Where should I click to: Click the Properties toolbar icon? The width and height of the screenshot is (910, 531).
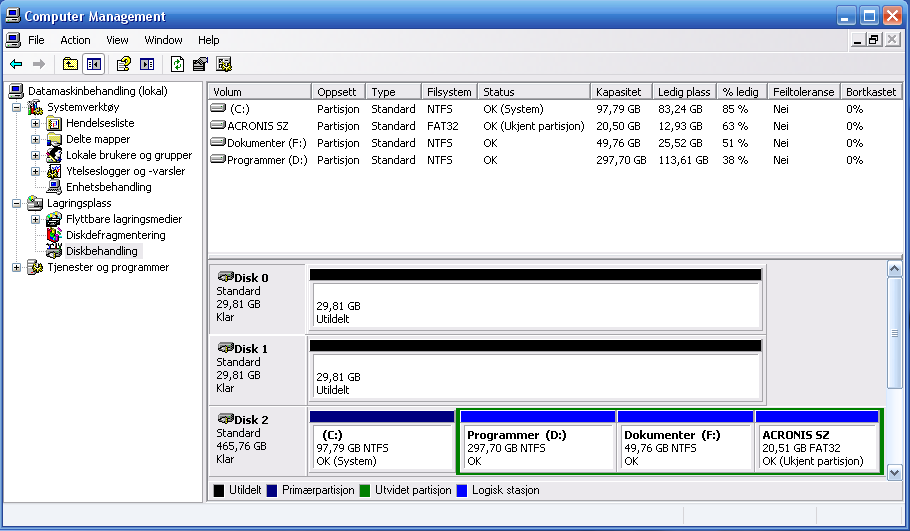(200, 64)
